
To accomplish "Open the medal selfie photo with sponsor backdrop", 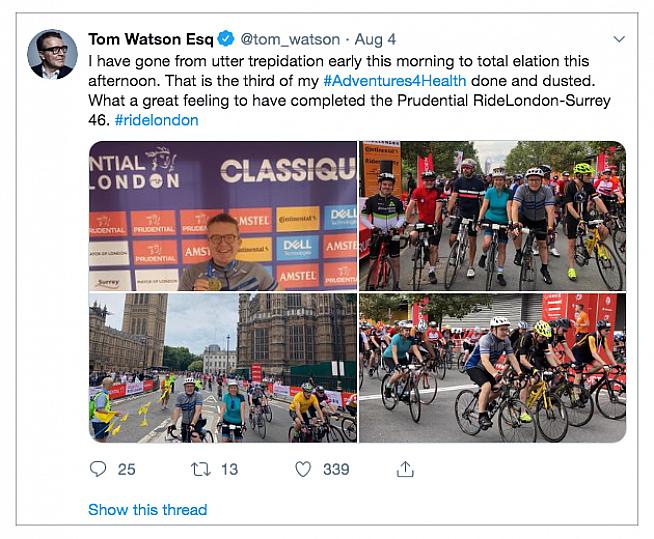I will tap(222, 216).
